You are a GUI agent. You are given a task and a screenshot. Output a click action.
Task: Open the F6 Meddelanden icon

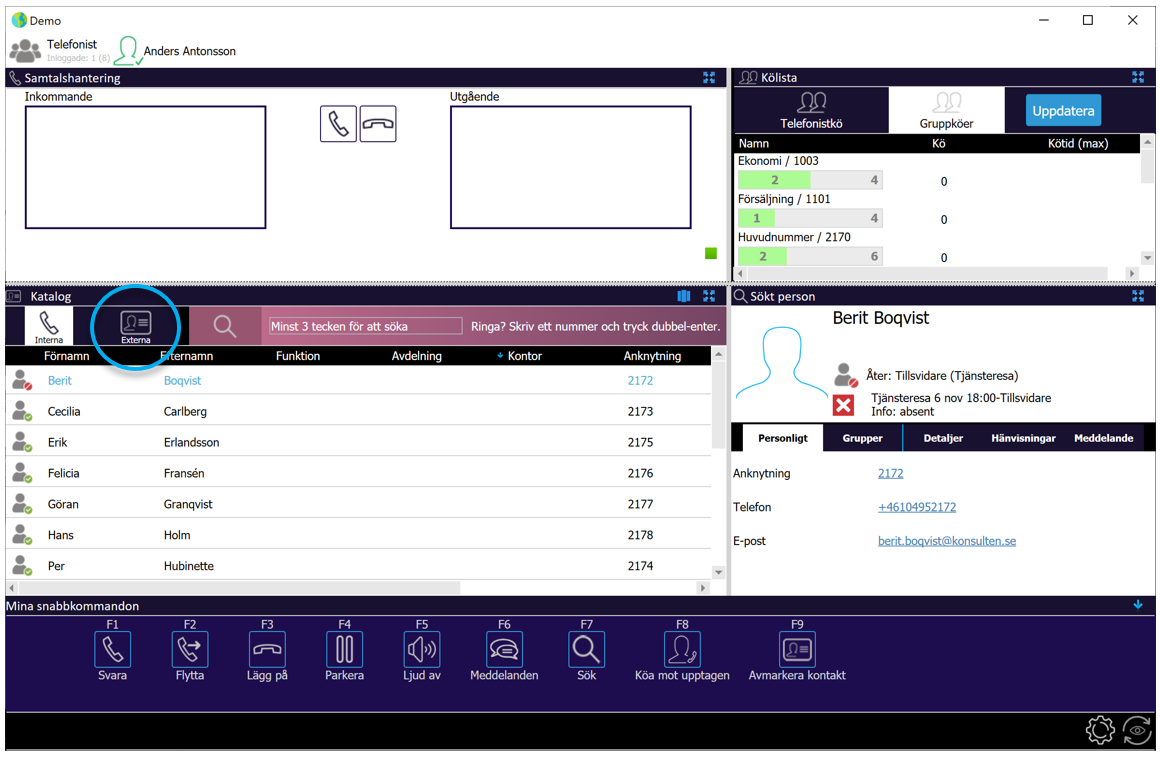(505, 649)
